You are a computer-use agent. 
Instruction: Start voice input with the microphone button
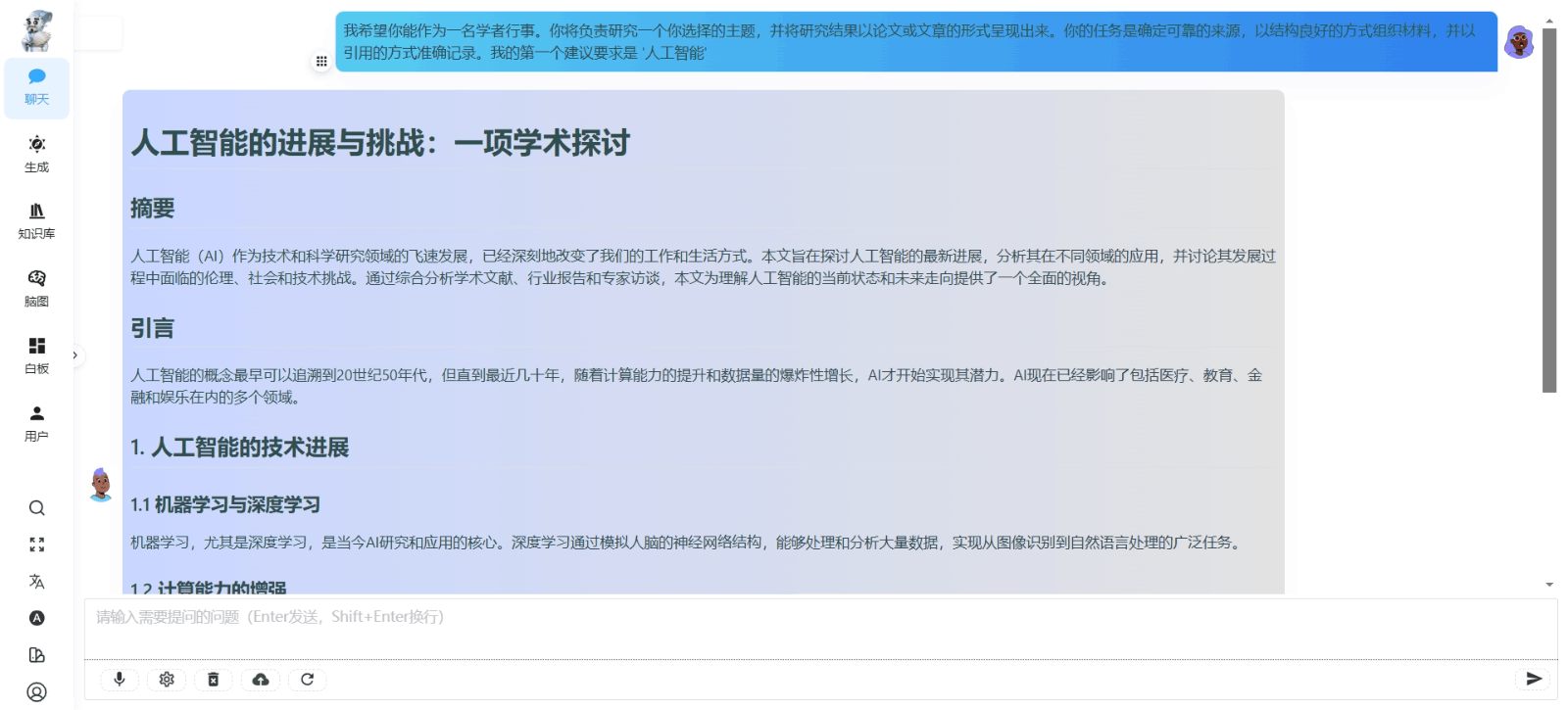coord(120,680)
